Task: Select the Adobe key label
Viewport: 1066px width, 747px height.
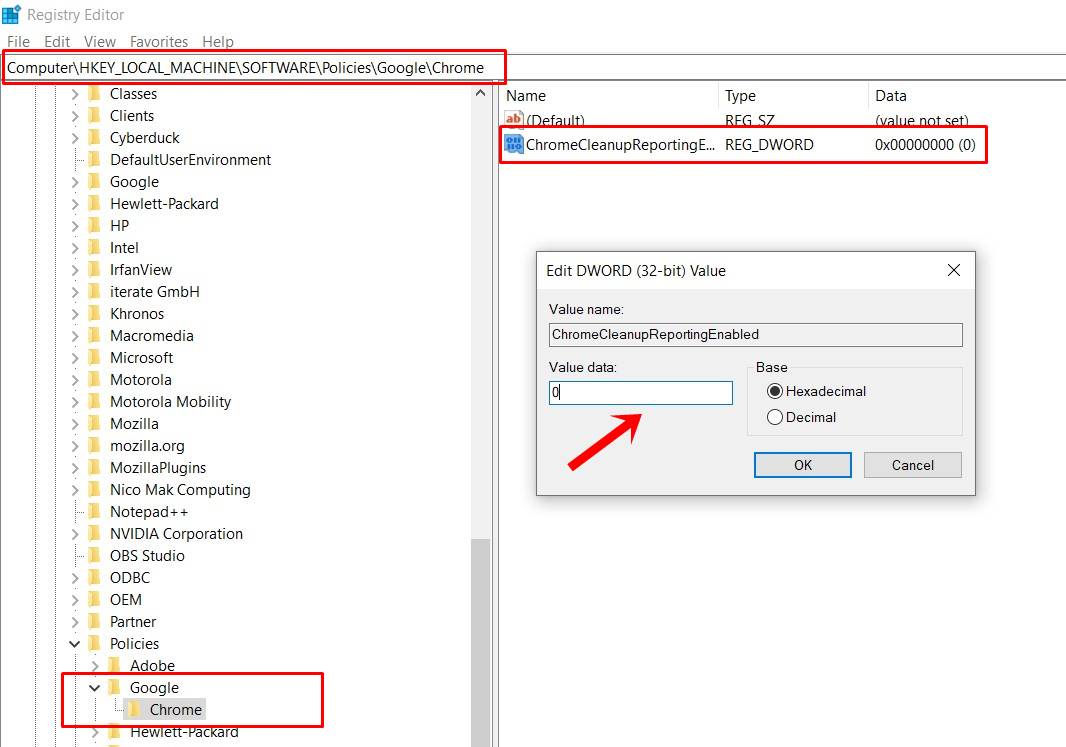Action: (x=152, y=666)
